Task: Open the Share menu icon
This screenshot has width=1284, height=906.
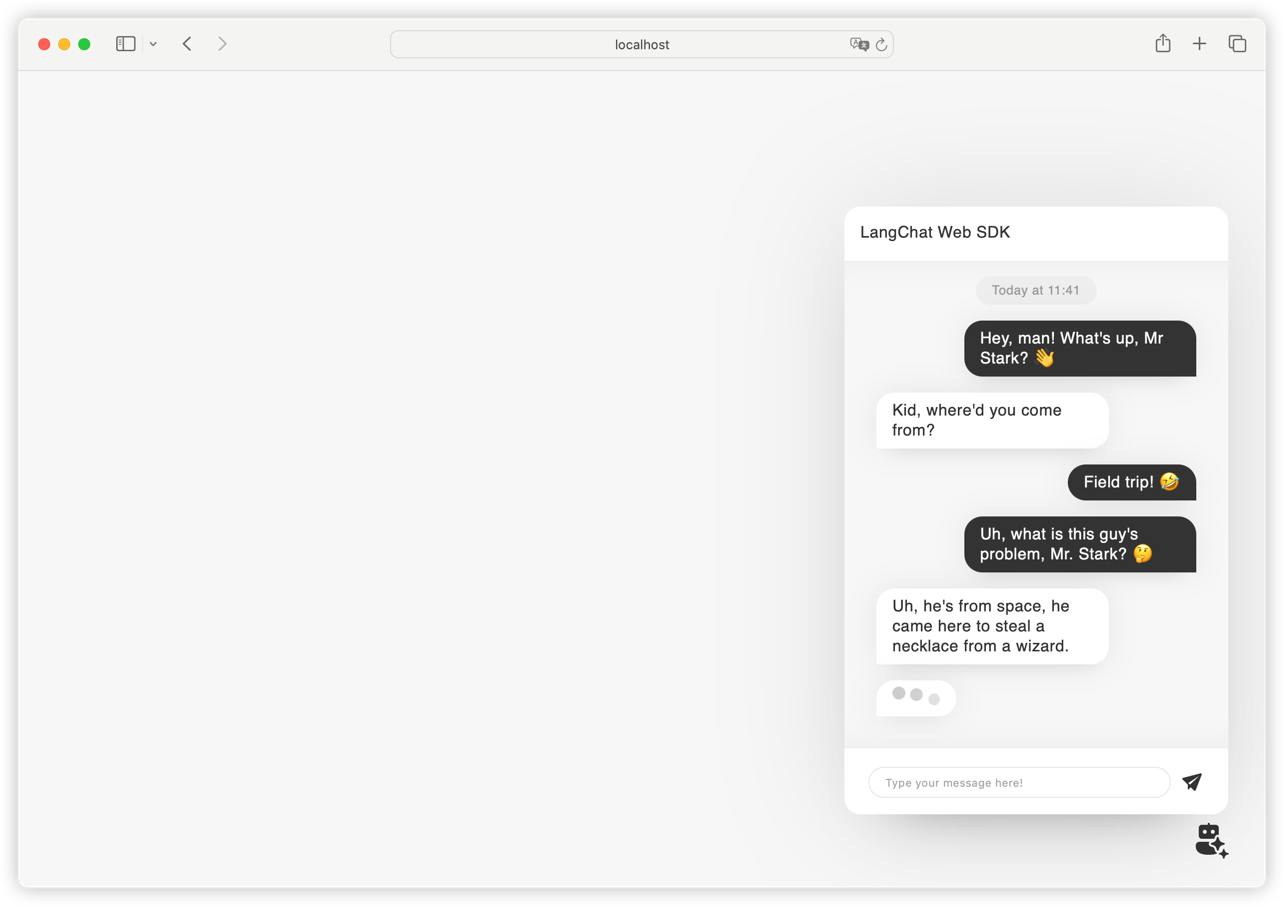Action: (x=1162, y=44)
